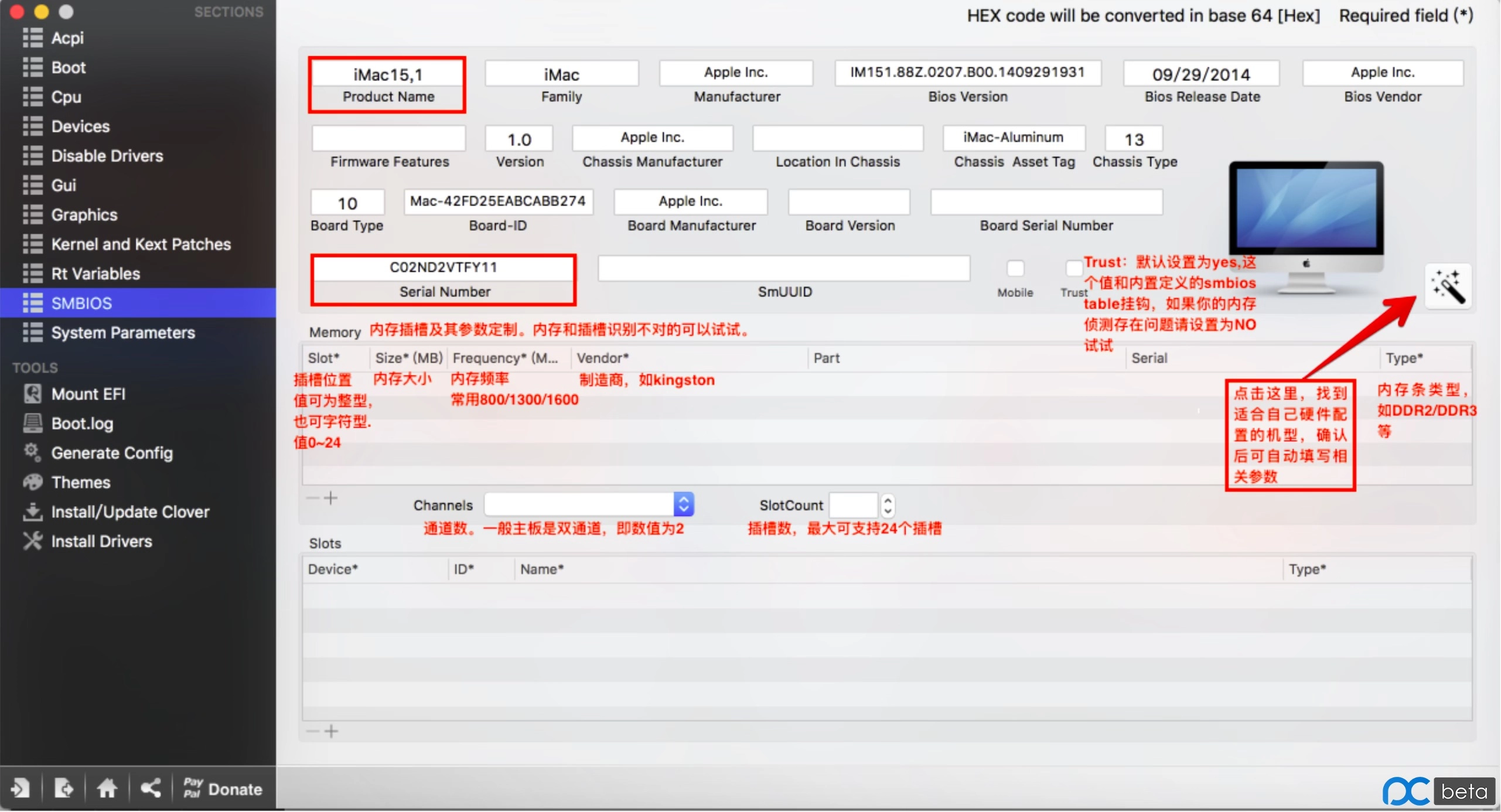Viewport: 1501px width, 812px height.
Task: Click the Board Type field
Action: (x=347, y=203)
